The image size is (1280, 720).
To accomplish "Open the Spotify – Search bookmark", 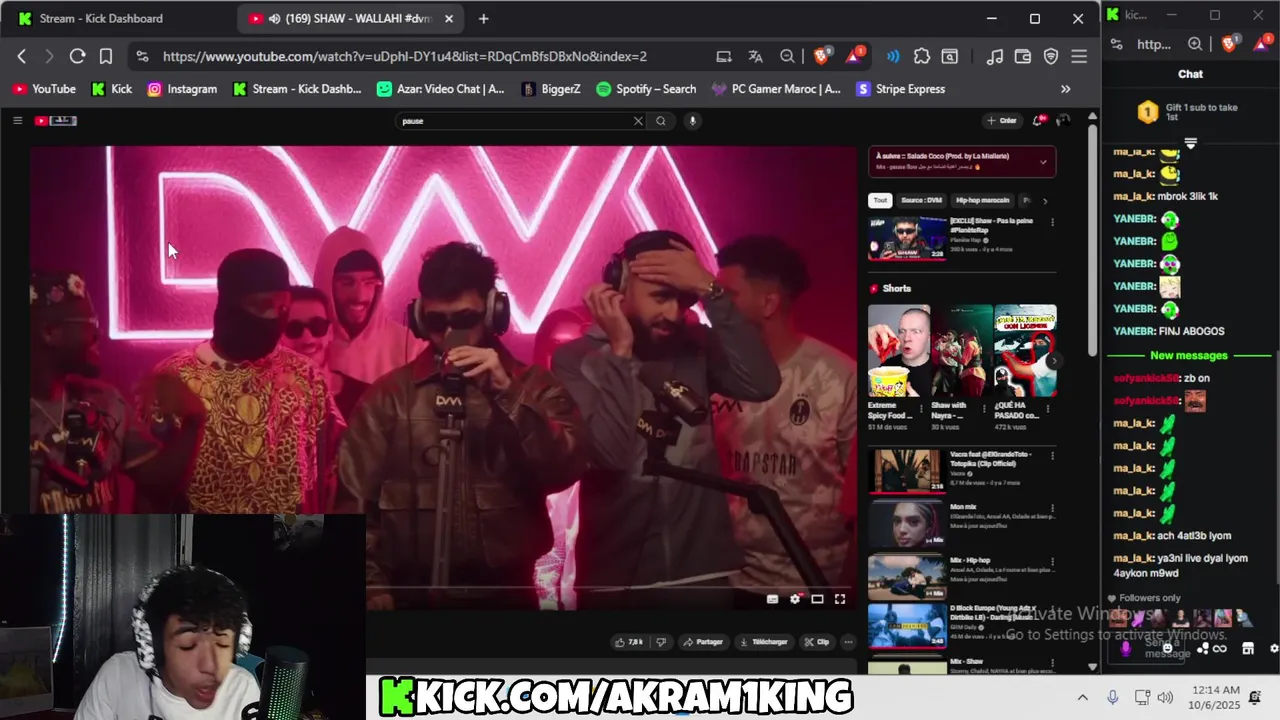I will tap(646, 89).
